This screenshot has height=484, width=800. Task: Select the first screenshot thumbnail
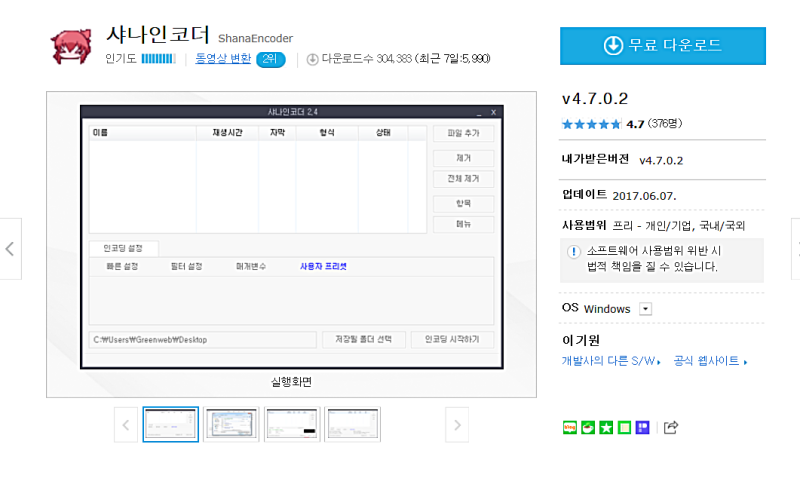[x=170, y=424]
